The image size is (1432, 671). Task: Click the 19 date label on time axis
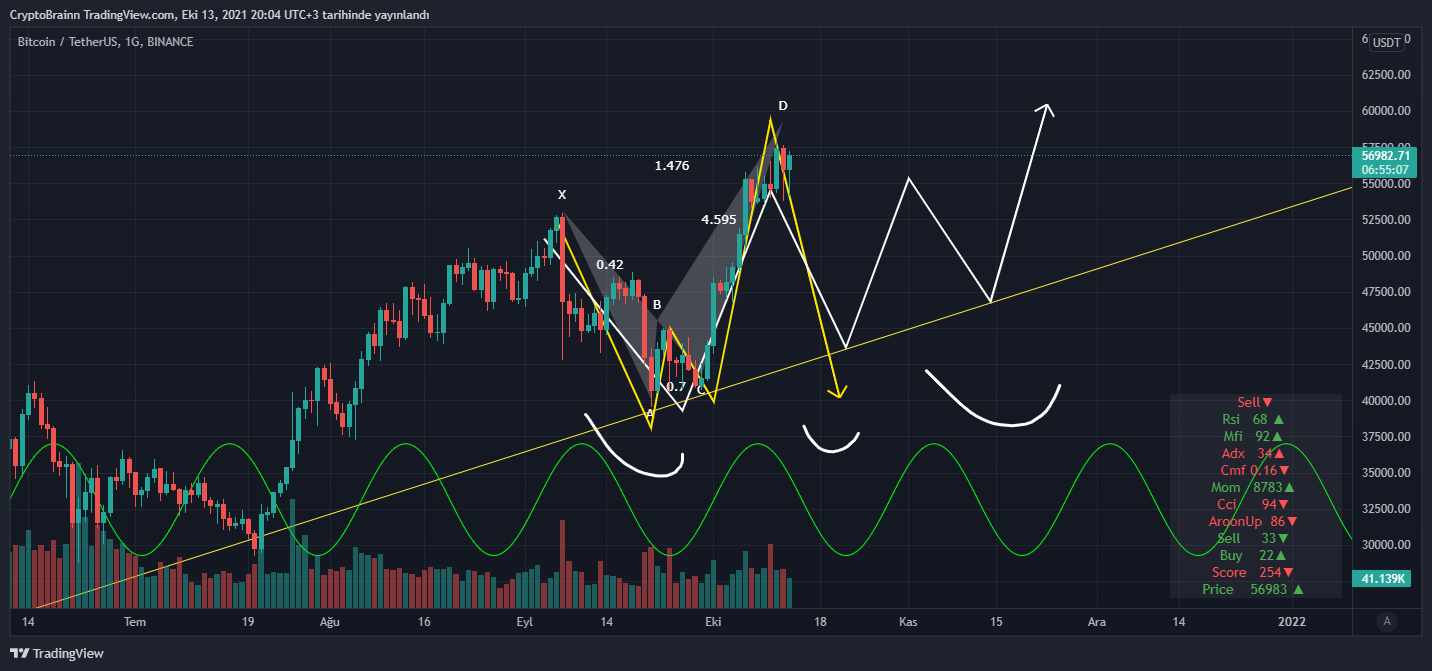click(249, 622)
